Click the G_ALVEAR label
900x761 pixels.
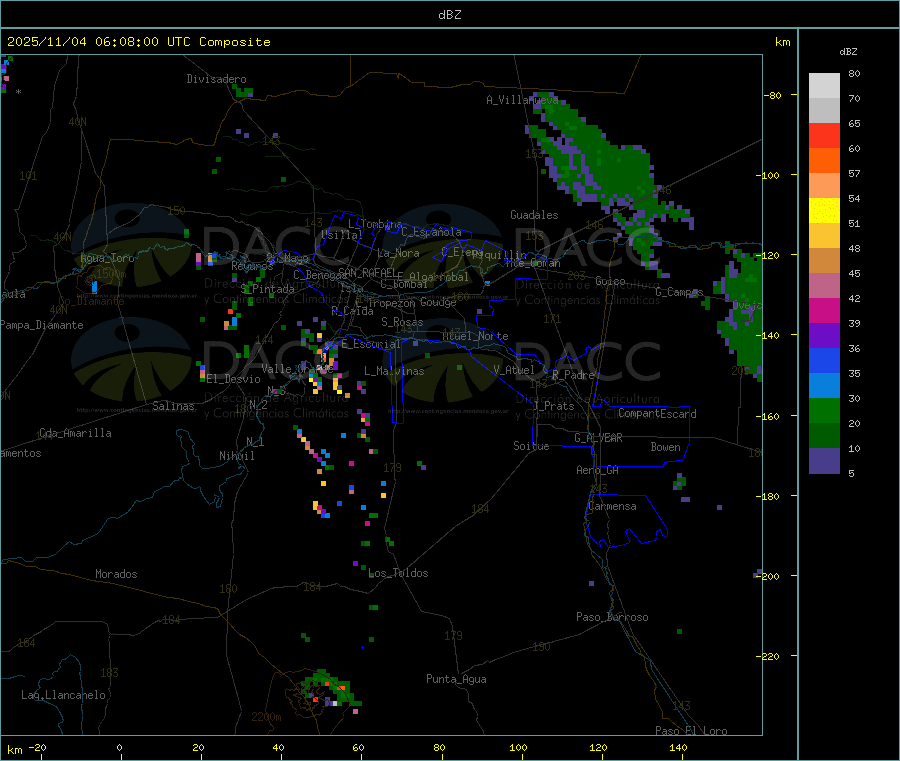pos(598,438)
